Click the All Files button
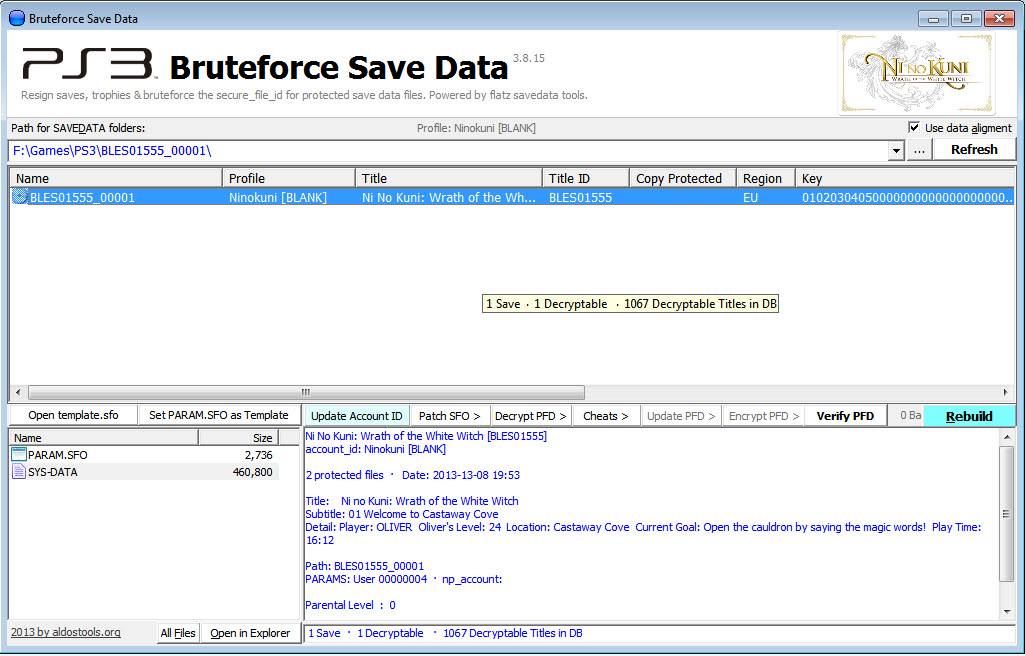The width and height of the screenshot is (1025, 656). (x=178, y=632)
